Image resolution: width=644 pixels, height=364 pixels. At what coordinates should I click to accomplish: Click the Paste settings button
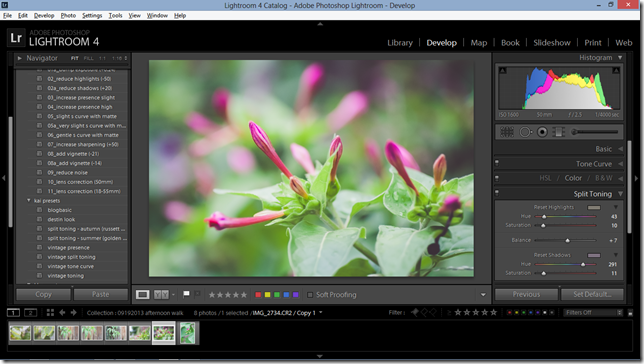pos(101,294)
